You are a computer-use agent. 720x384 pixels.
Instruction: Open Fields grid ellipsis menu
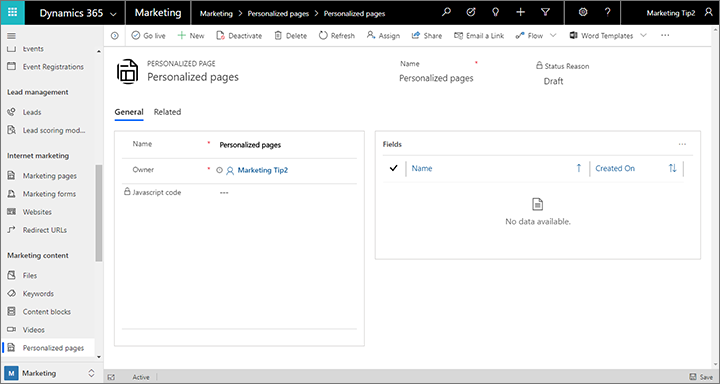tap(682, 144)
